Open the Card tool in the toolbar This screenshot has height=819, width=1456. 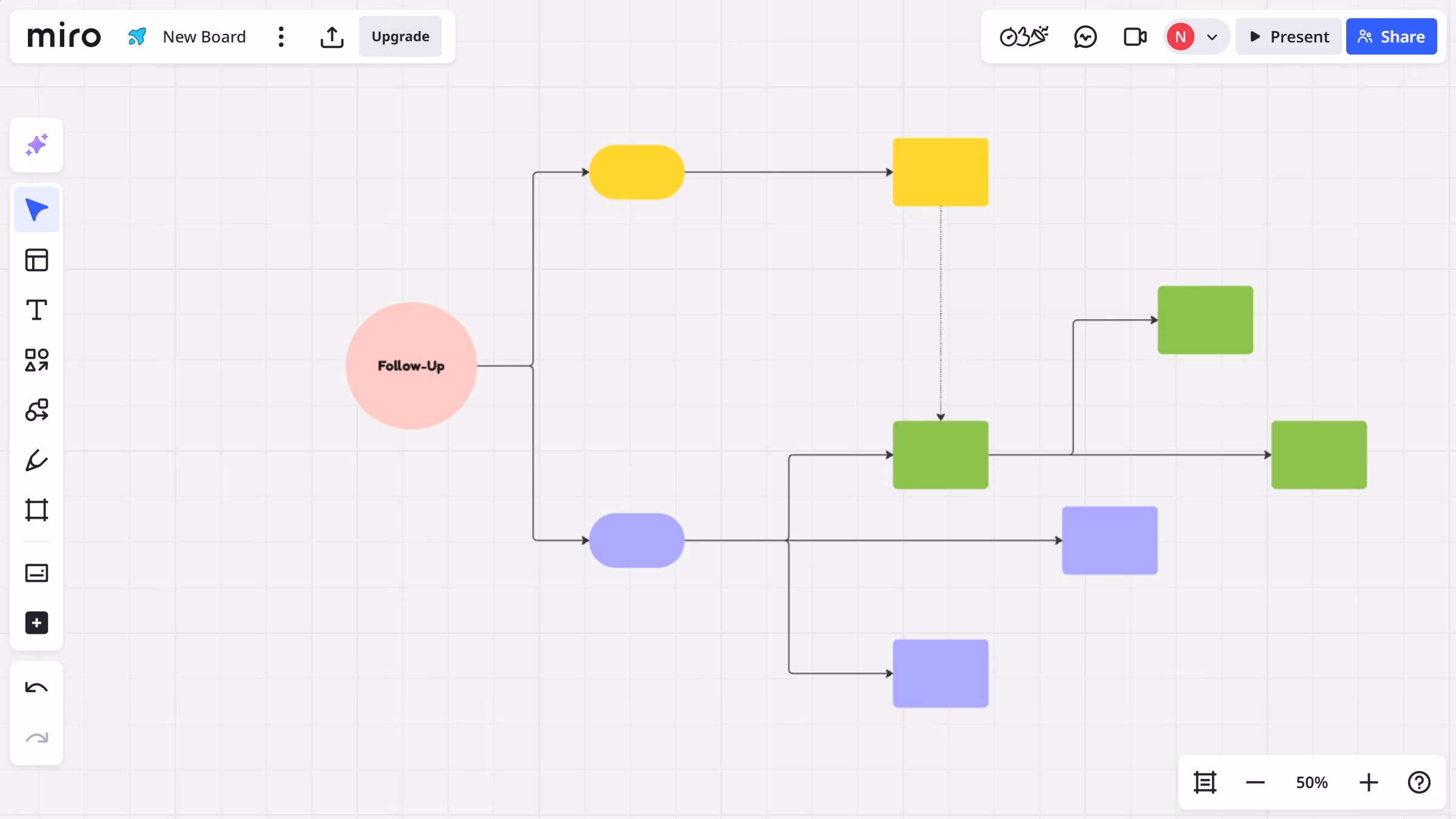[36, 573]
